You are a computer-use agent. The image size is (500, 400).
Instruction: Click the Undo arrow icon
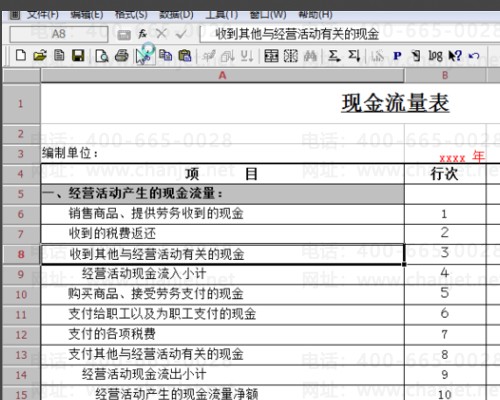pyautogui.click(x=474, y=56)
